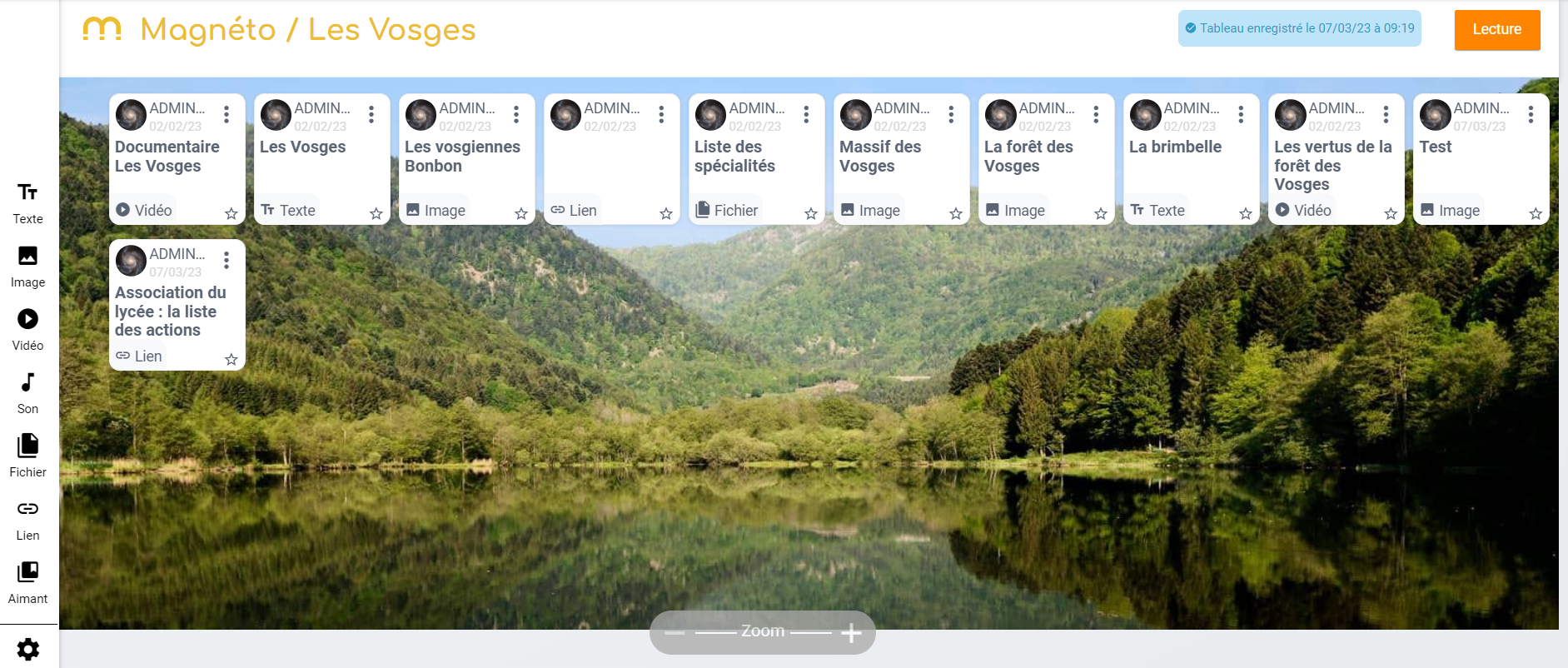
Task: Open options menu of Massif des Vosges card
Action: [x=951, y=114]
